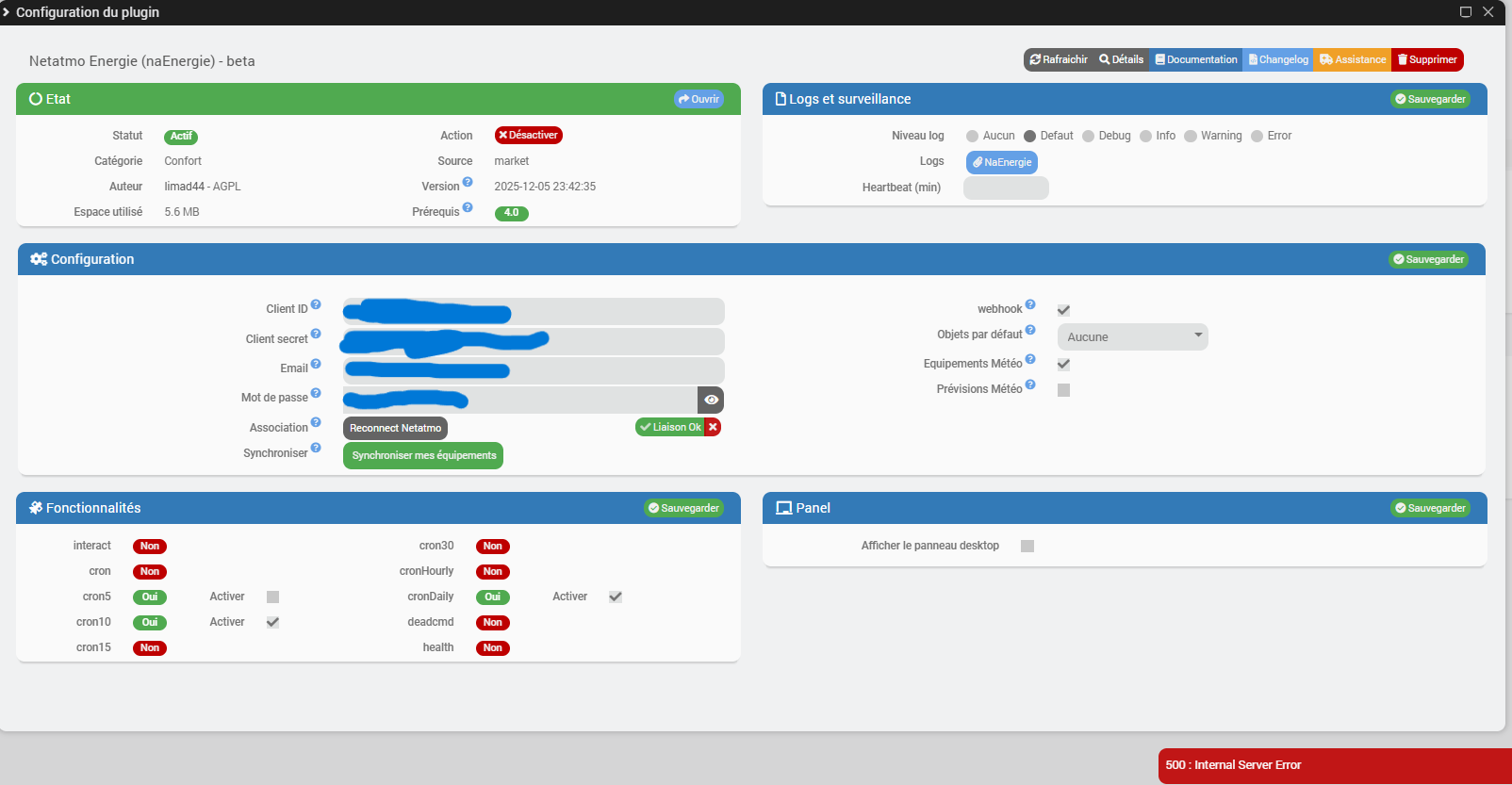Click Supprimer to delete the plugin
Screen dimensions: 1512x785
[x=1427, y=59]
